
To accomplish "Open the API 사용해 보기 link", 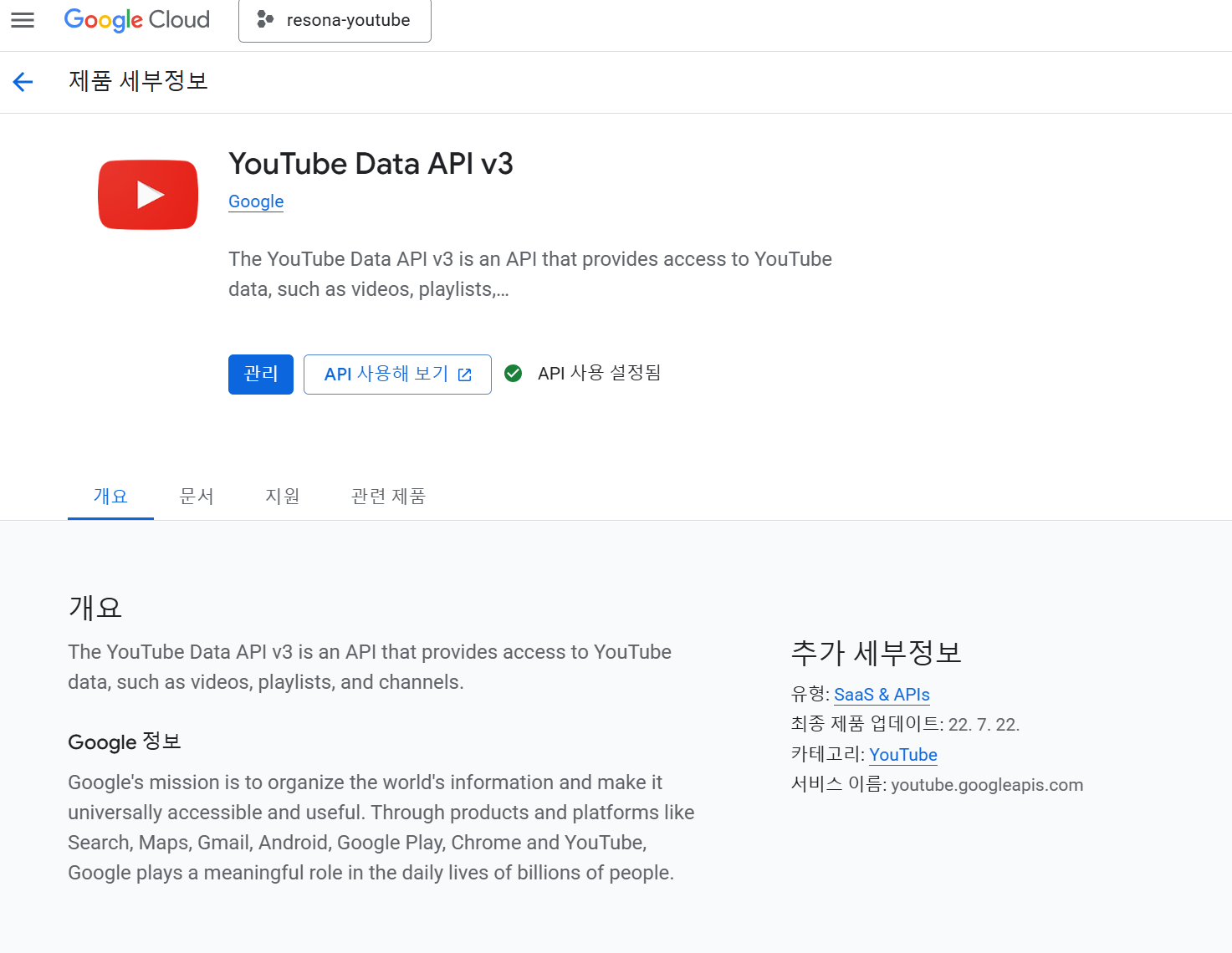I will point(397,375).
